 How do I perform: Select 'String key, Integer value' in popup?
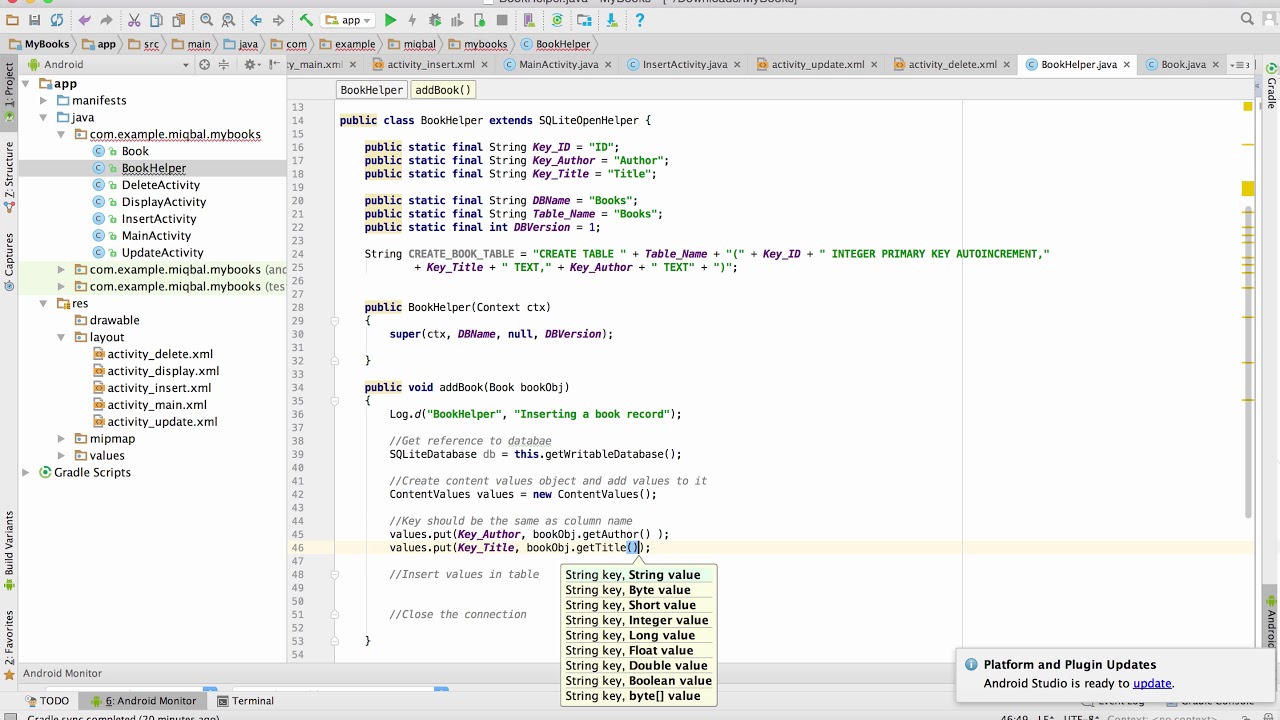coord(637,621)
